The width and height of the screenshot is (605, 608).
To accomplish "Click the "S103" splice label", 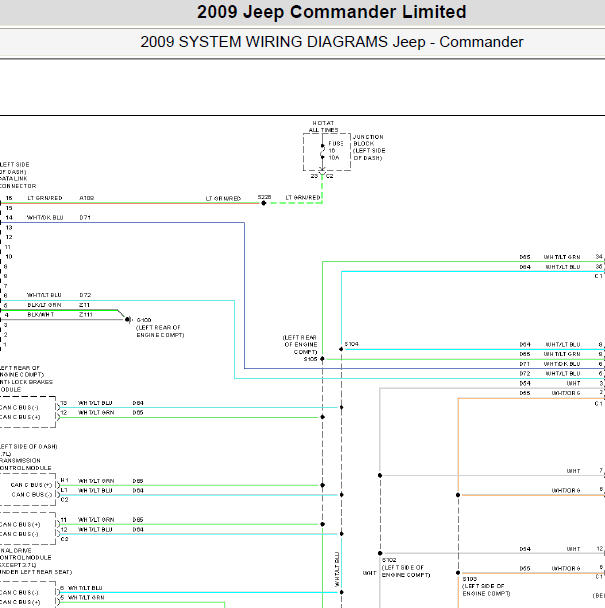I will tap(470, 579).
